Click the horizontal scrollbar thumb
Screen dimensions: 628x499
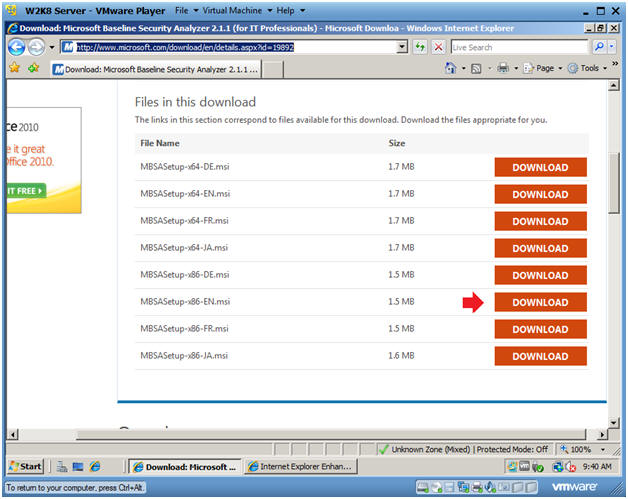coord(331,434)
